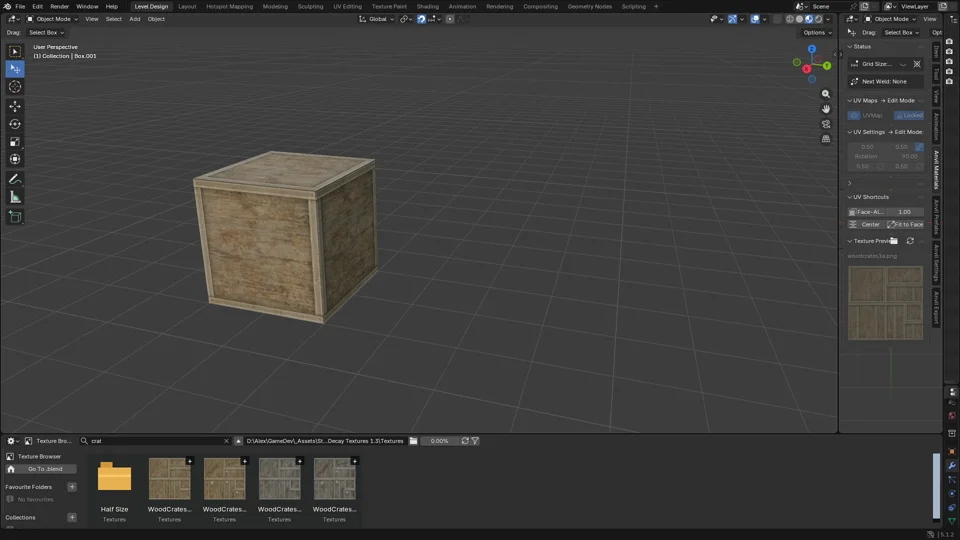The height and width of the screenshot is (540, 960).
Task: Open the viewport Options dropdown
Action: click(x=817, y=32)
